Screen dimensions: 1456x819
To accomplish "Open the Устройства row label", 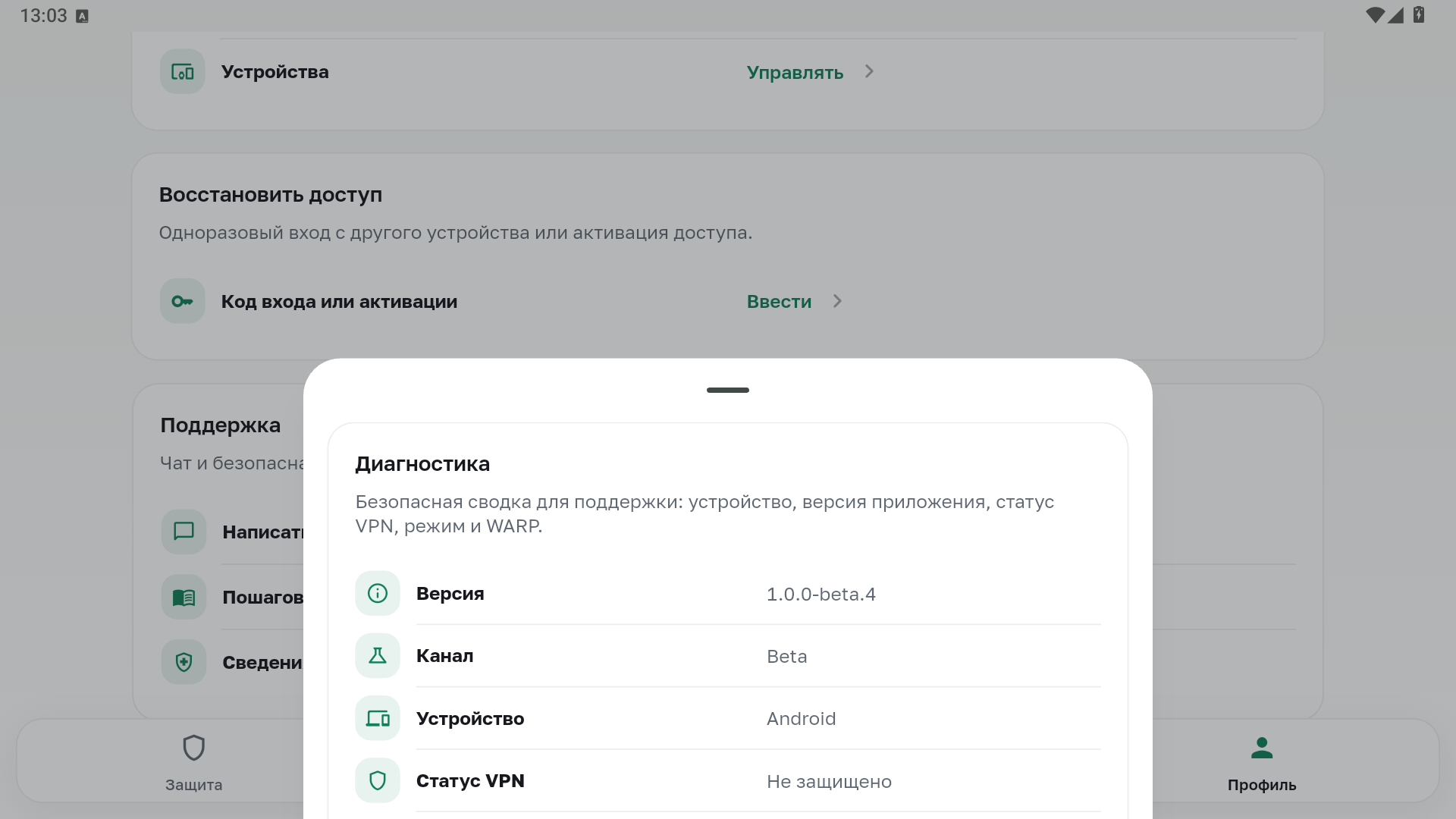I will [x=275, y=72].
